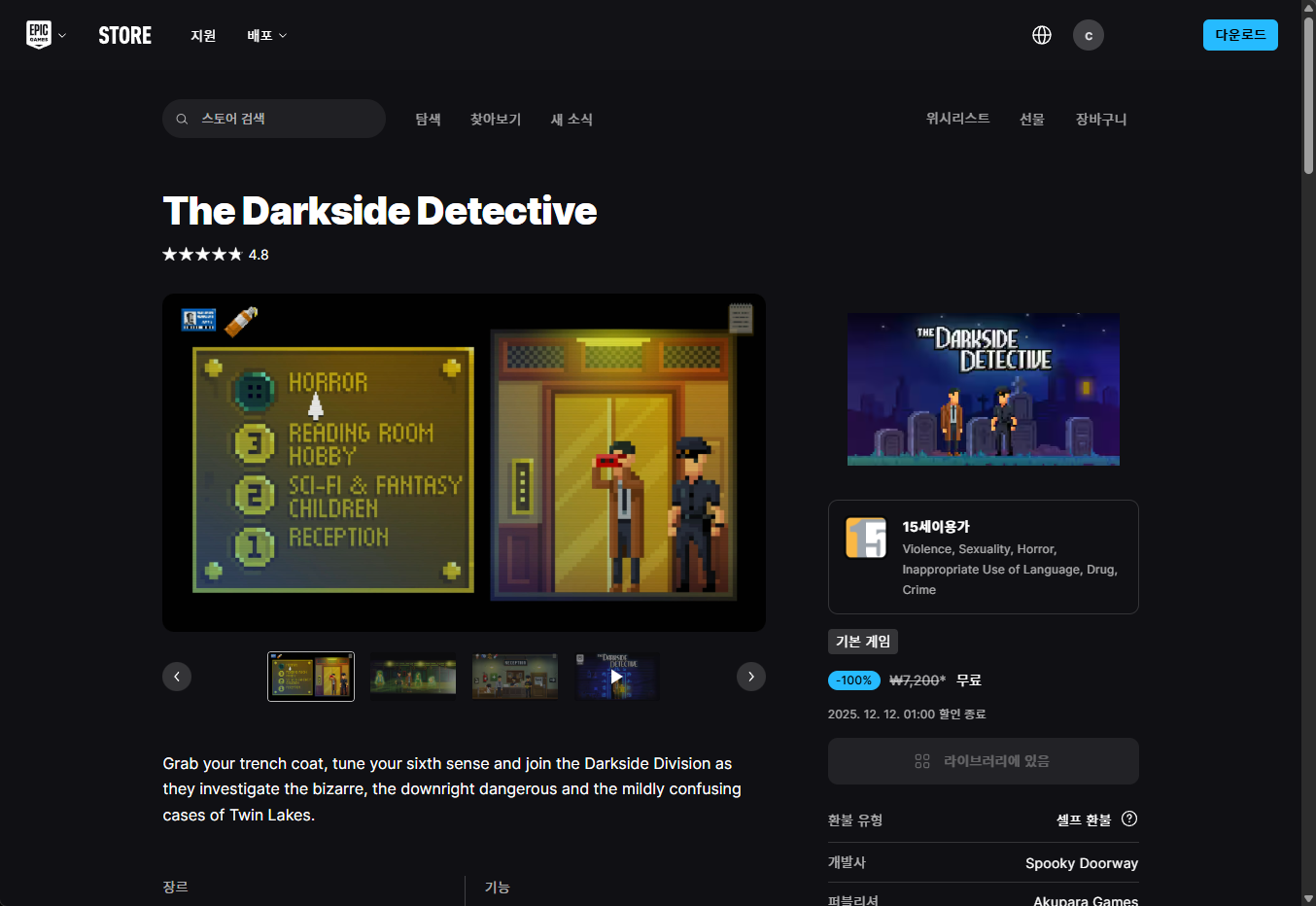Go to the 새 소식 tab
Screen dimensions: 1316x906
tap(571, 119)
